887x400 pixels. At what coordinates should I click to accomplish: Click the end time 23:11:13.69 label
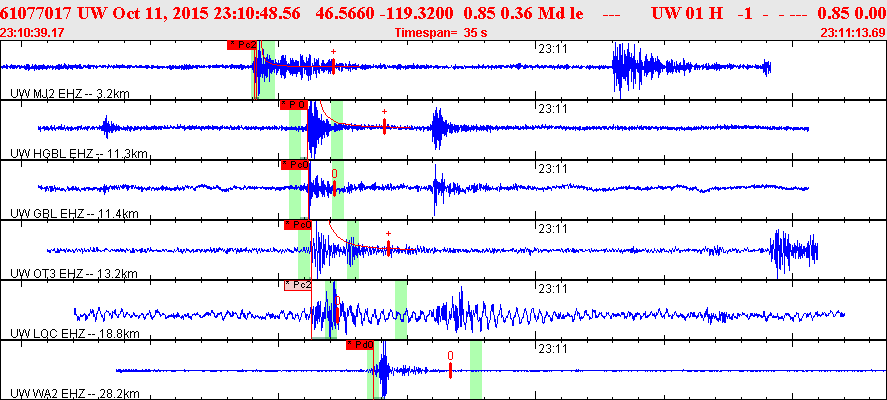(852, 33)
